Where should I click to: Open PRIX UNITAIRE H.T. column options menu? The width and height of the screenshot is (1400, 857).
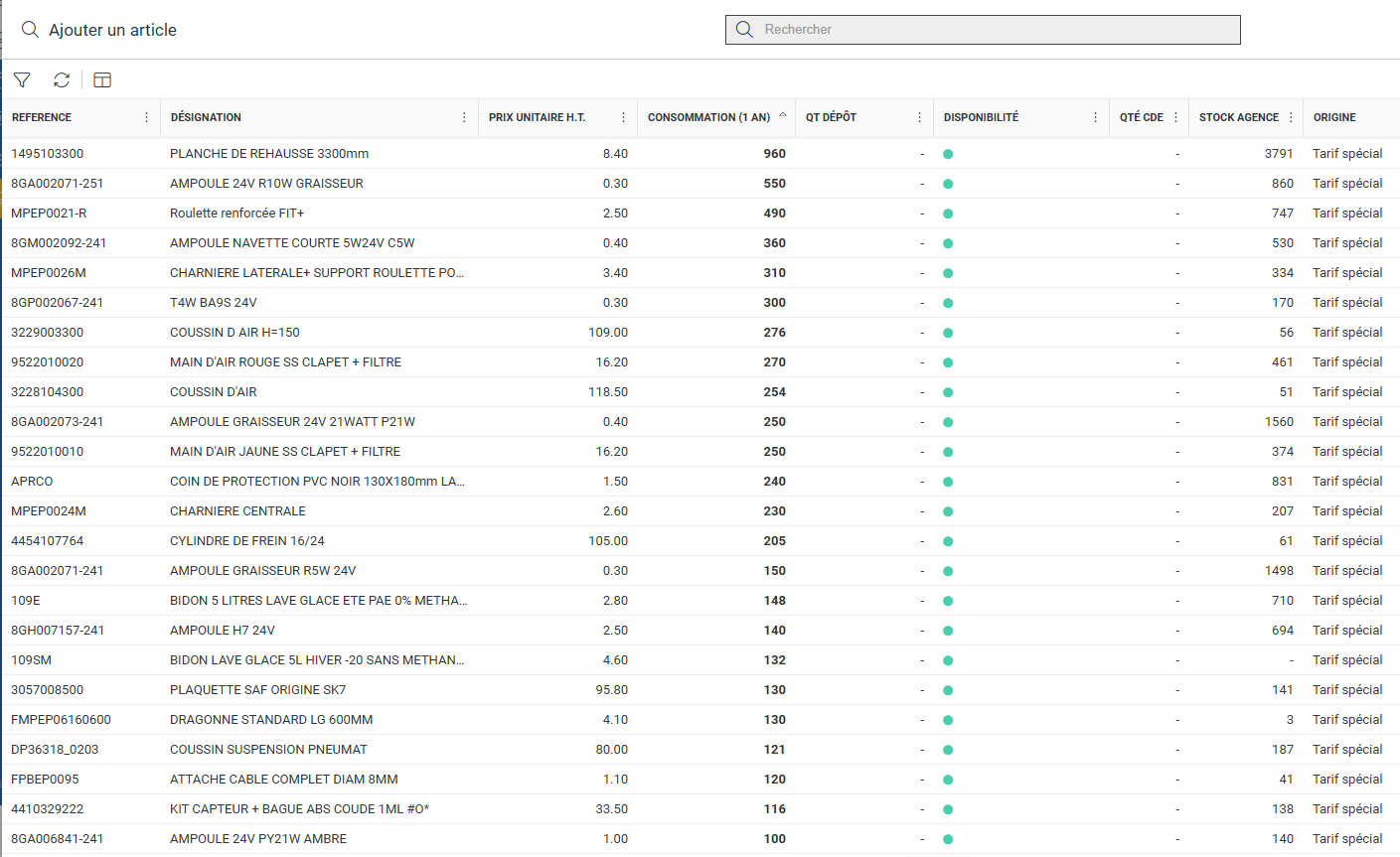point(623,117)
